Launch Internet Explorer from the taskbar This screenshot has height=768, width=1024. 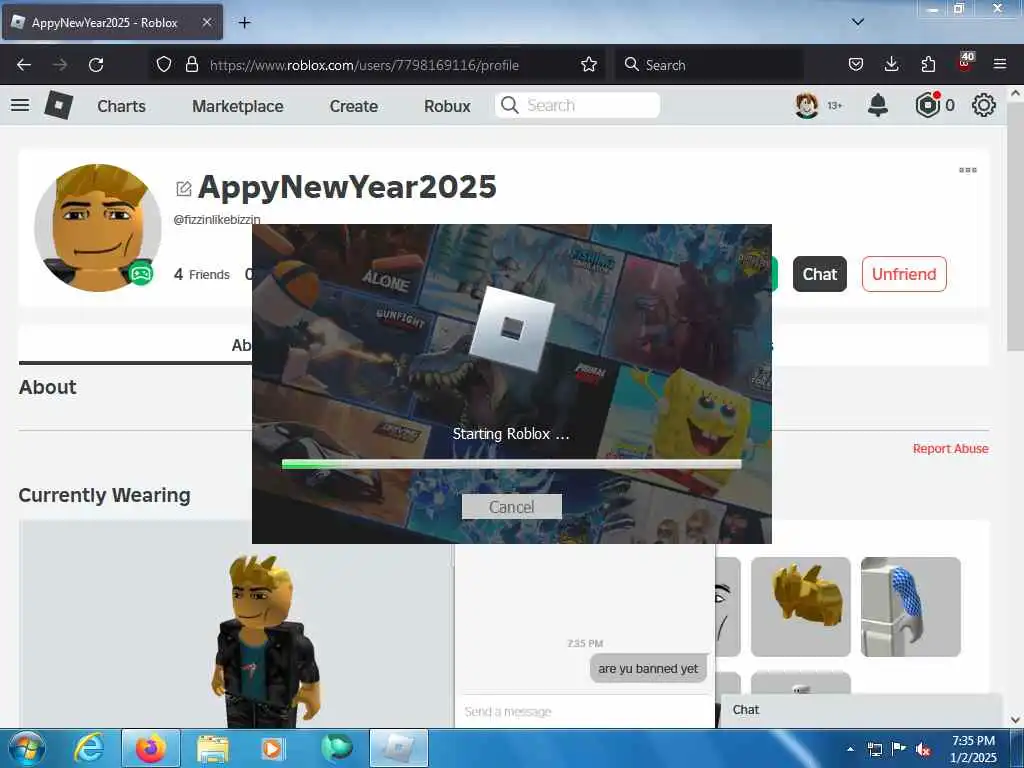pos(89,748)
